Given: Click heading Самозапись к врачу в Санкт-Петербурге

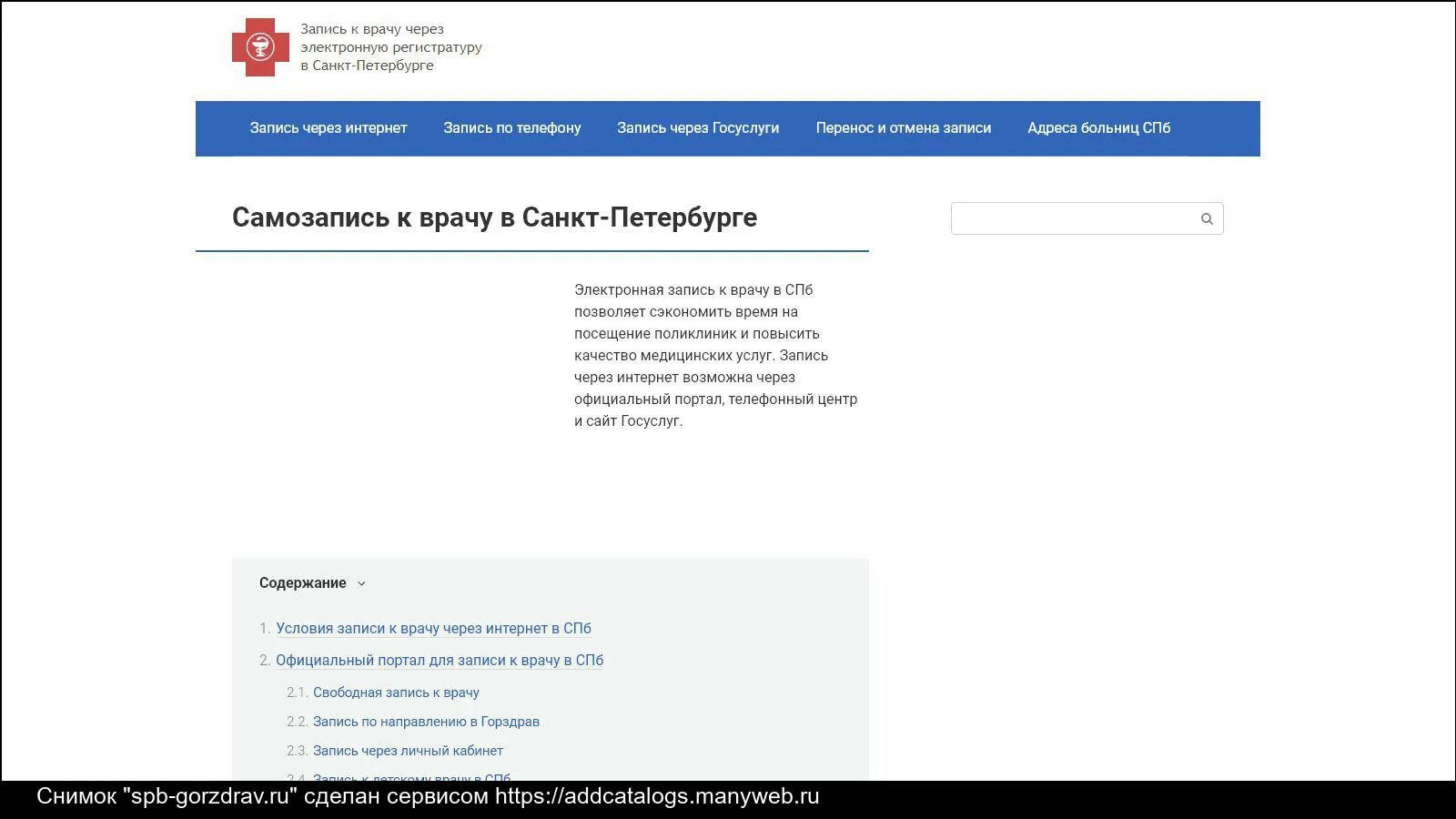Looking at the screenshot, I should pyautogui.click(x=494, y=217).
